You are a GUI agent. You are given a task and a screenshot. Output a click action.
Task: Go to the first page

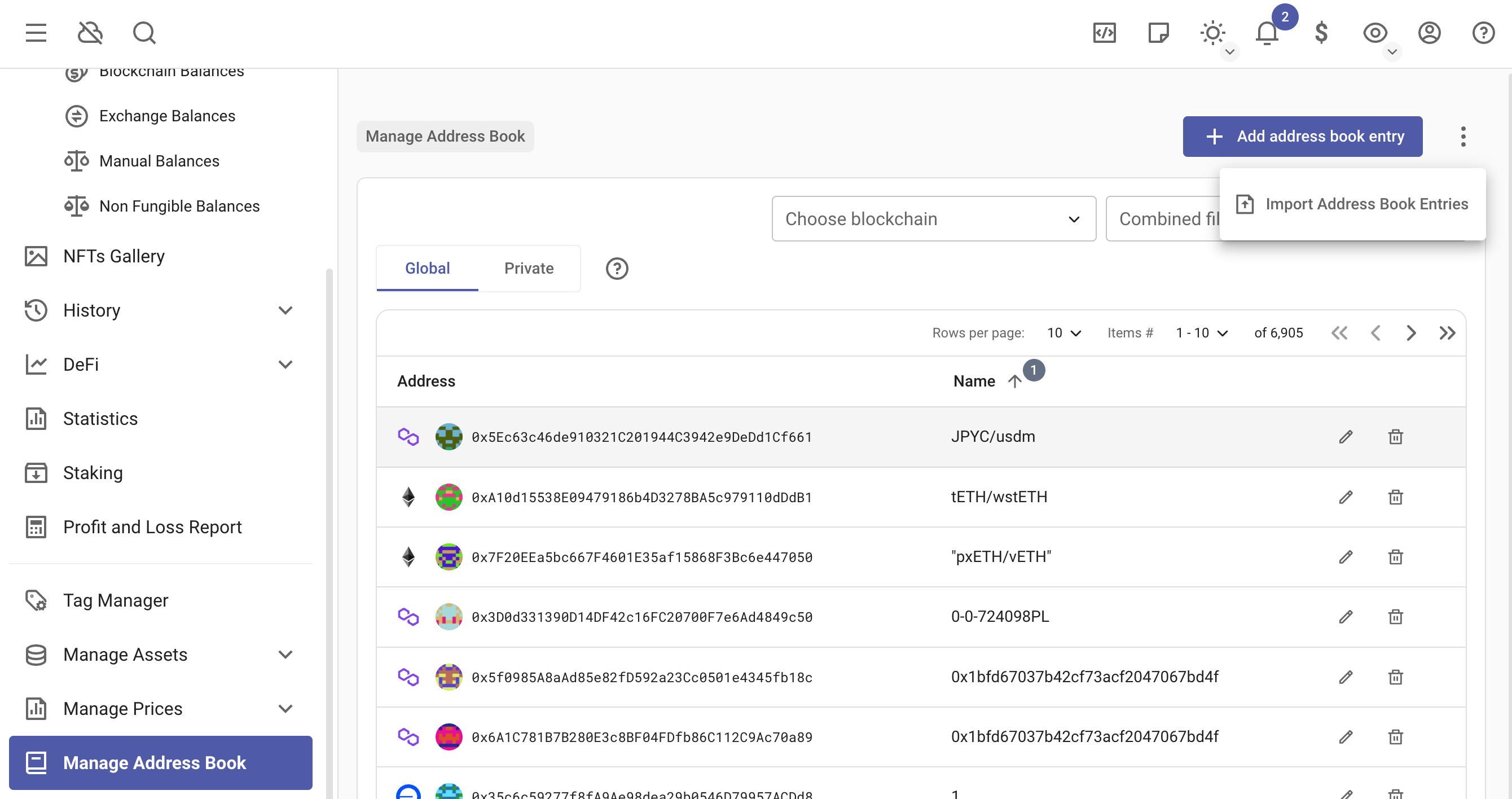1339,333
